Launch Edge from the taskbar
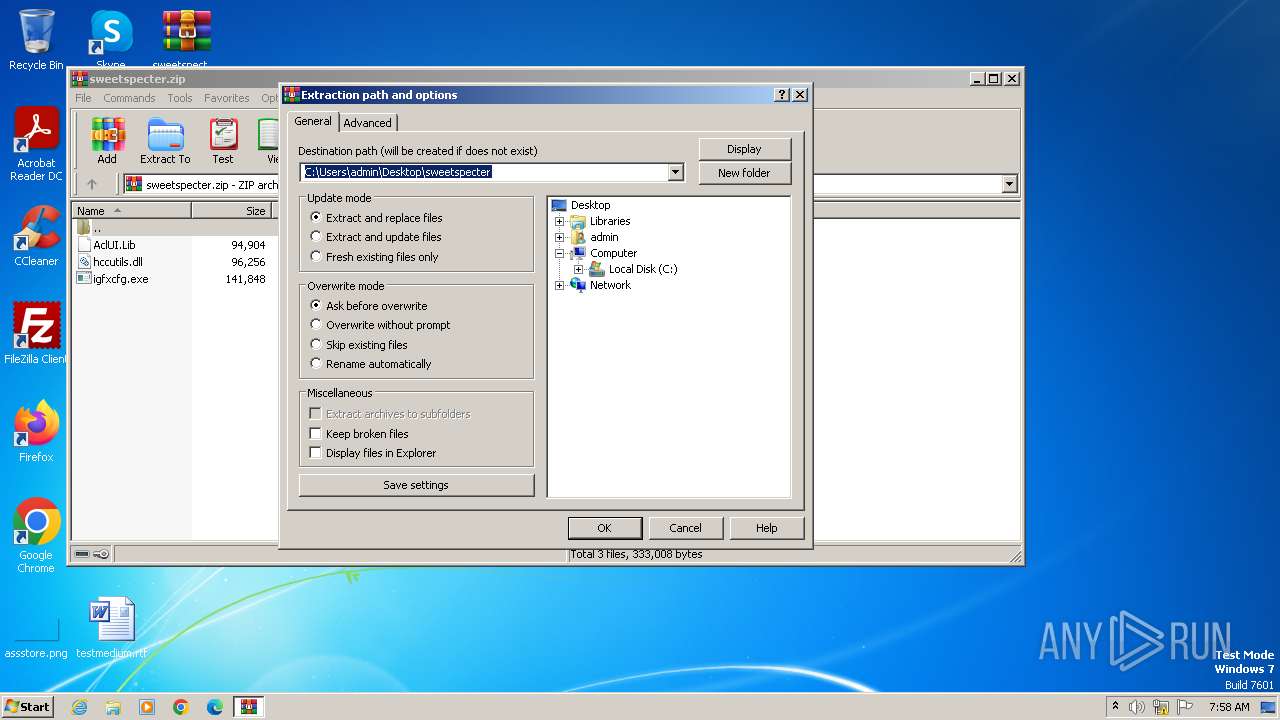 [215, 707]
